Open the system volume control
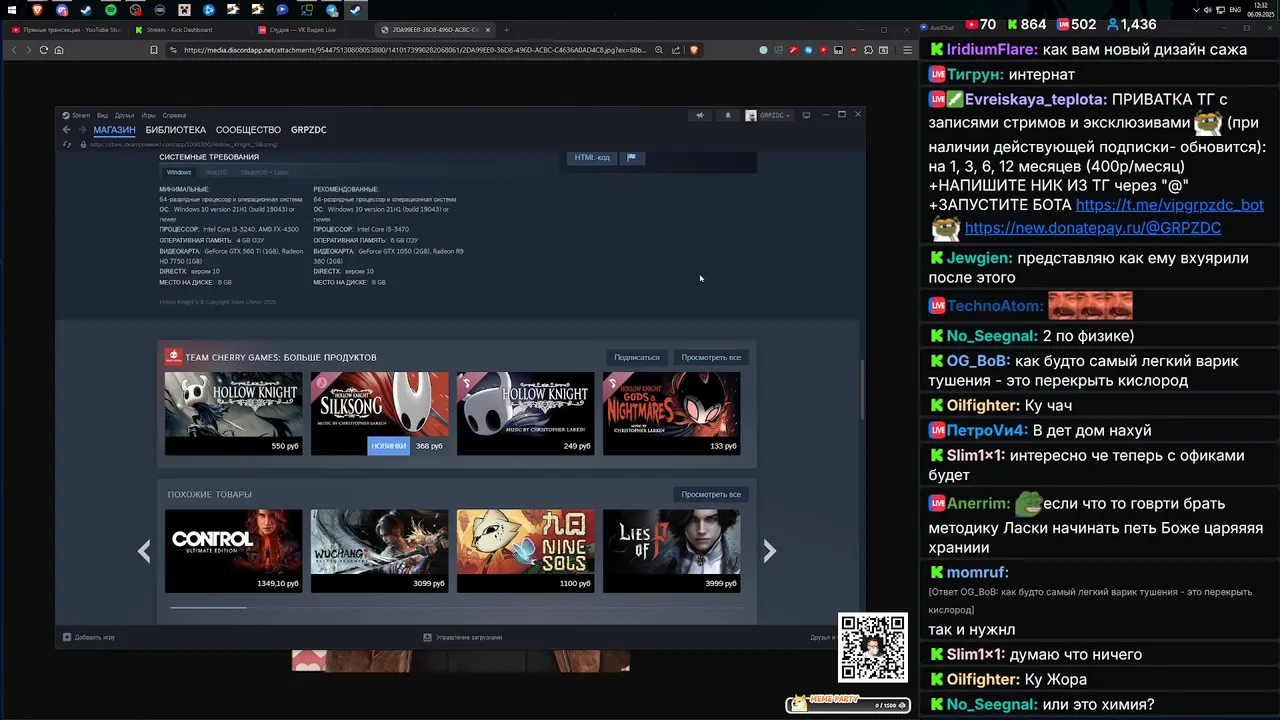 coord(1210,10)
